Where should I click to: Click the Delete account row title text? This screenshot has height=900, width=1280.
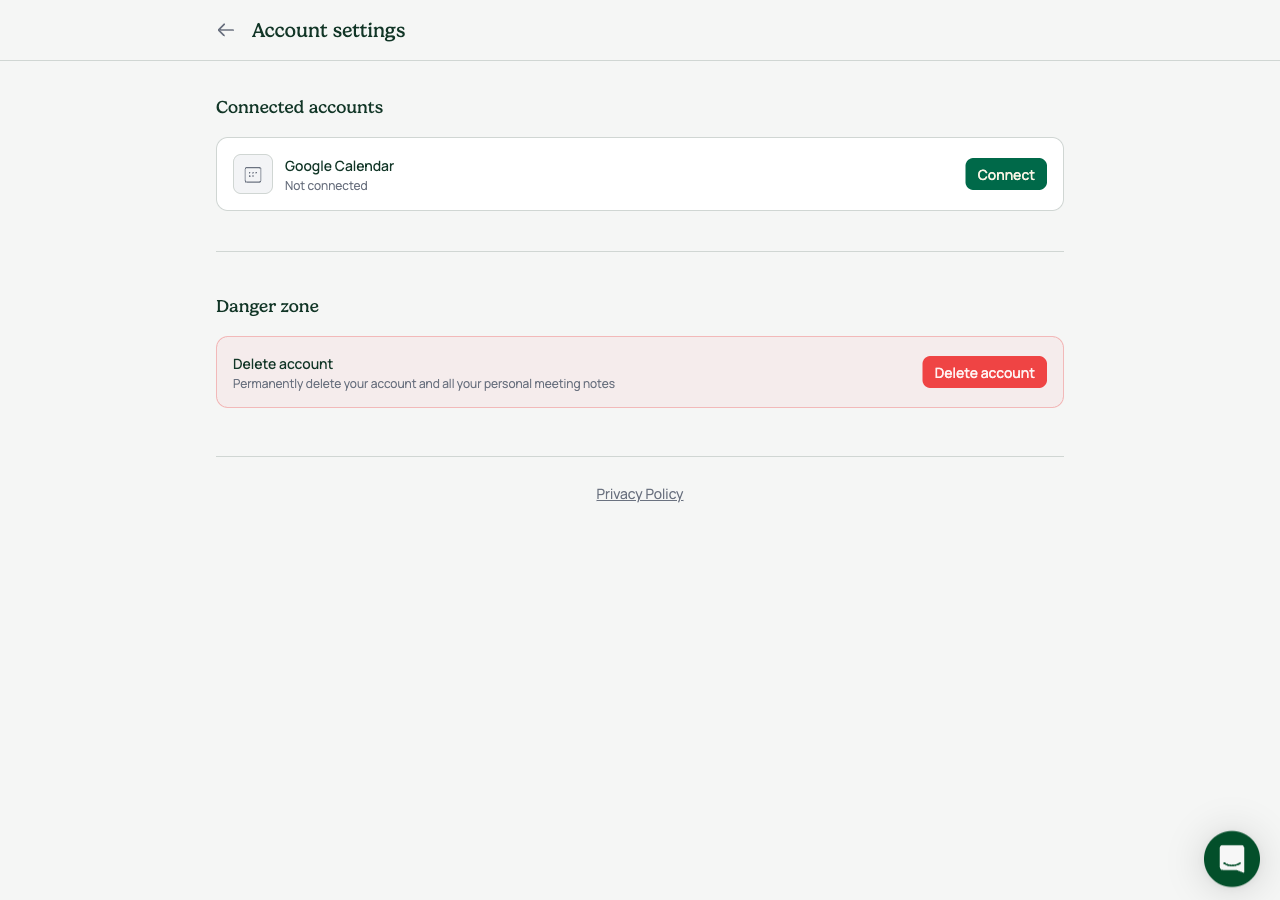click(x=283, y=364)
